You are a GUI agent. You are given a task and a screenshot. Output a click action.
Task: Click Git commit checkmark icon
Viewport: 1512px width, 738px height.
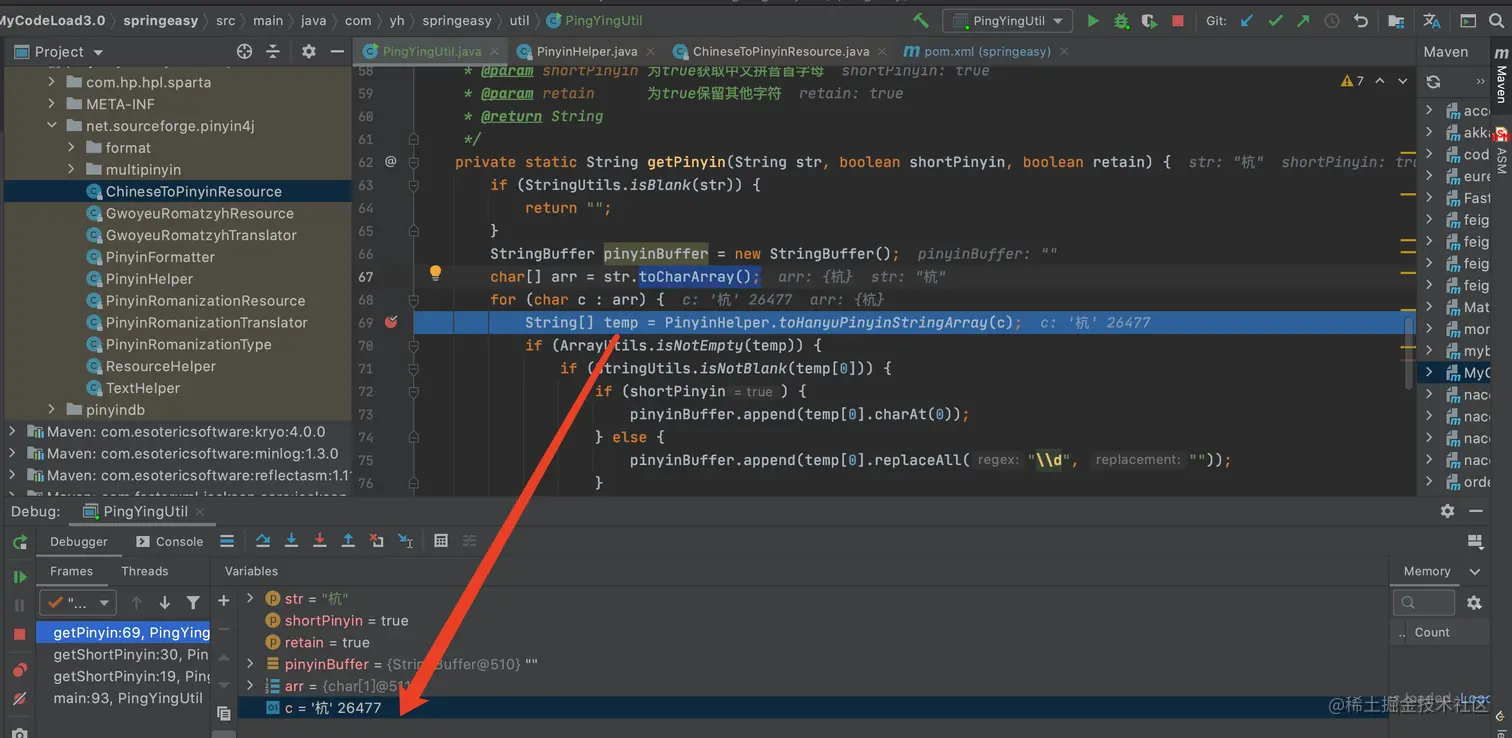tap(1275, 21)
